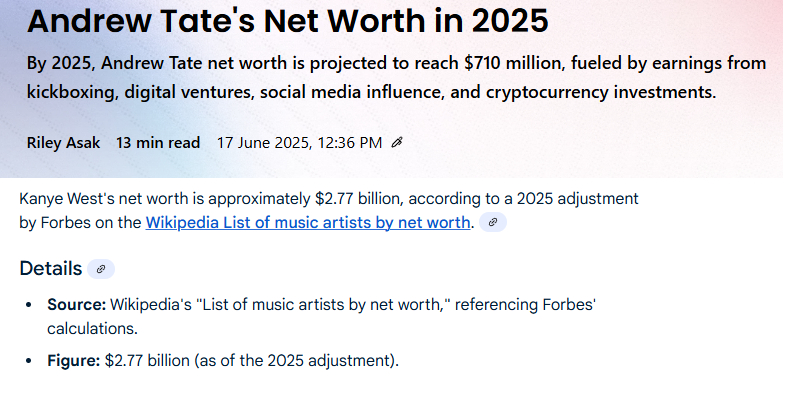
Task: Click the 17 June 2025 publish date
Action: [x=299, y=143]
